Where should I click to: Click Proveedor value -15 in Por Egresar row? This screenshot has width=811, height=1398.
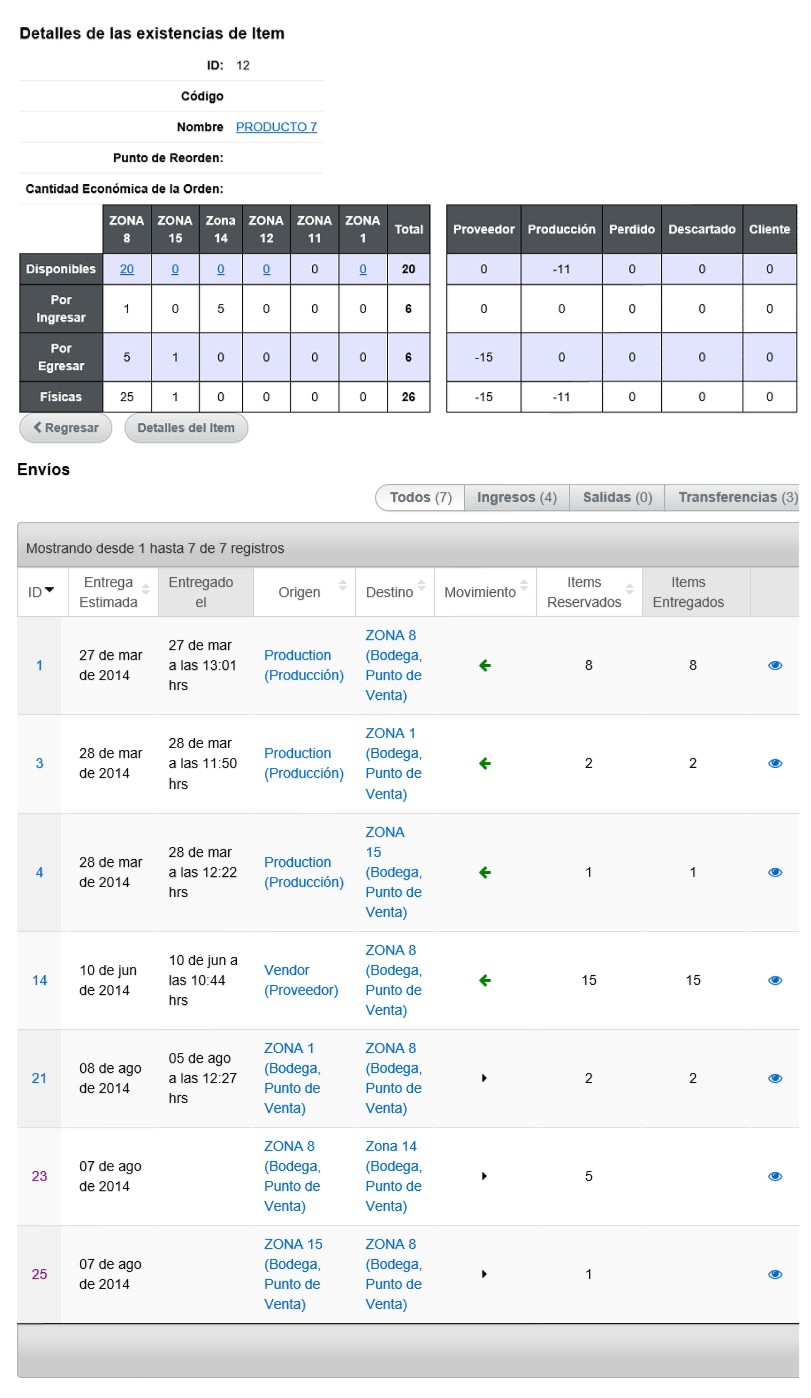[x=484, y=357]
